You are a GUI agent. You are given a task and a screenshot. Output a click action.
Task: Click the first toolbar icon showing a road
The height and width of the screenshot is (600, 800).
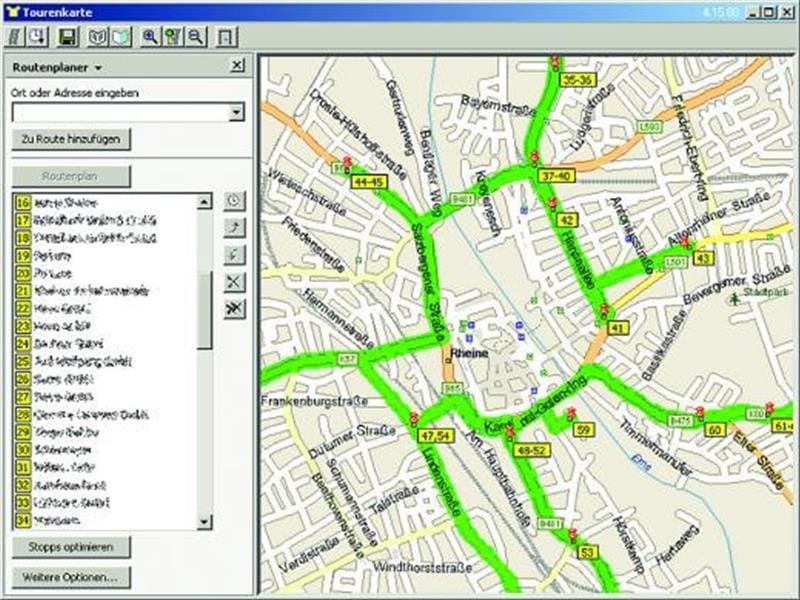(15, 37)
